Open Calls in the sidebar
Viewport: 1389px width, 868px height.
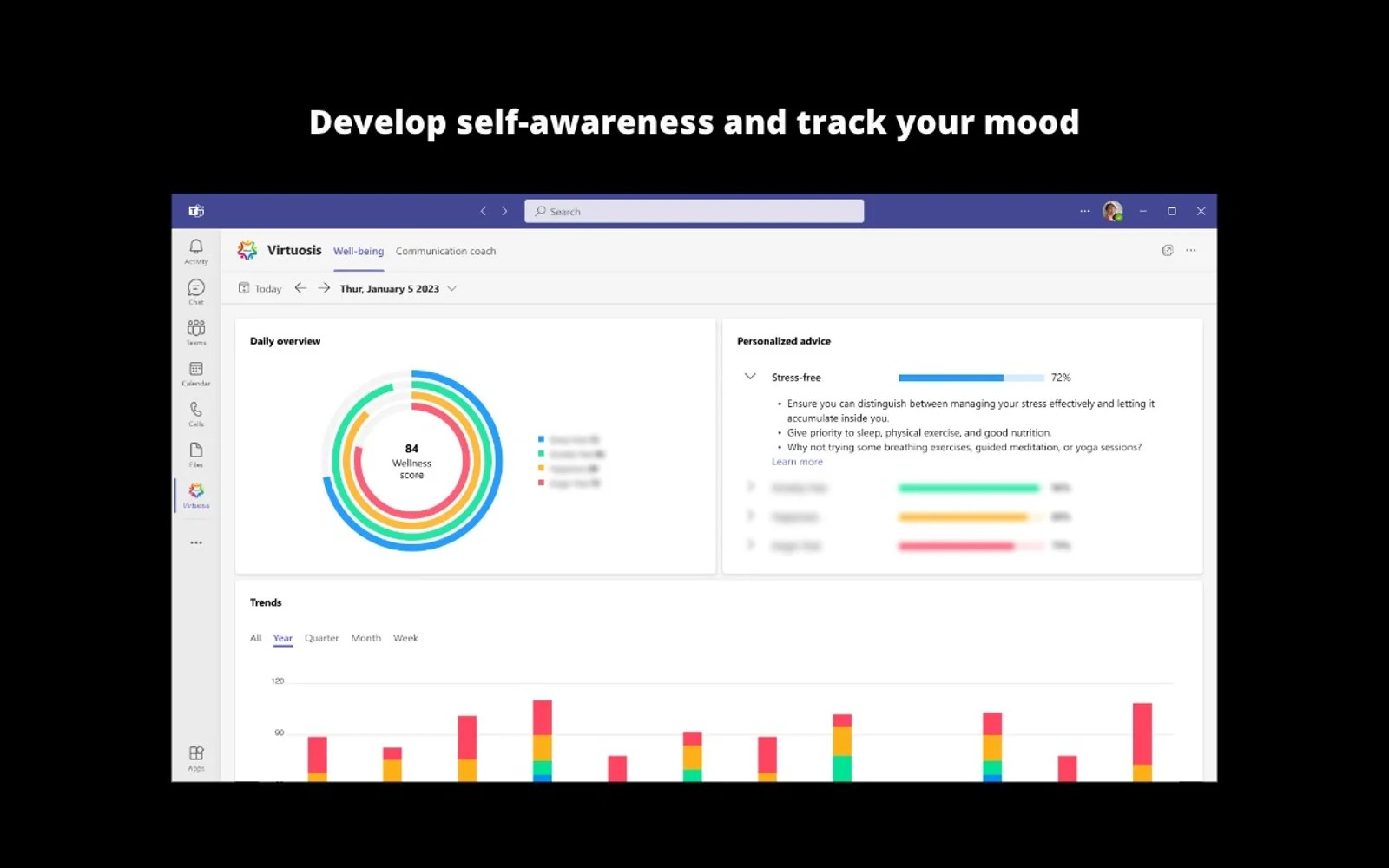196,414
